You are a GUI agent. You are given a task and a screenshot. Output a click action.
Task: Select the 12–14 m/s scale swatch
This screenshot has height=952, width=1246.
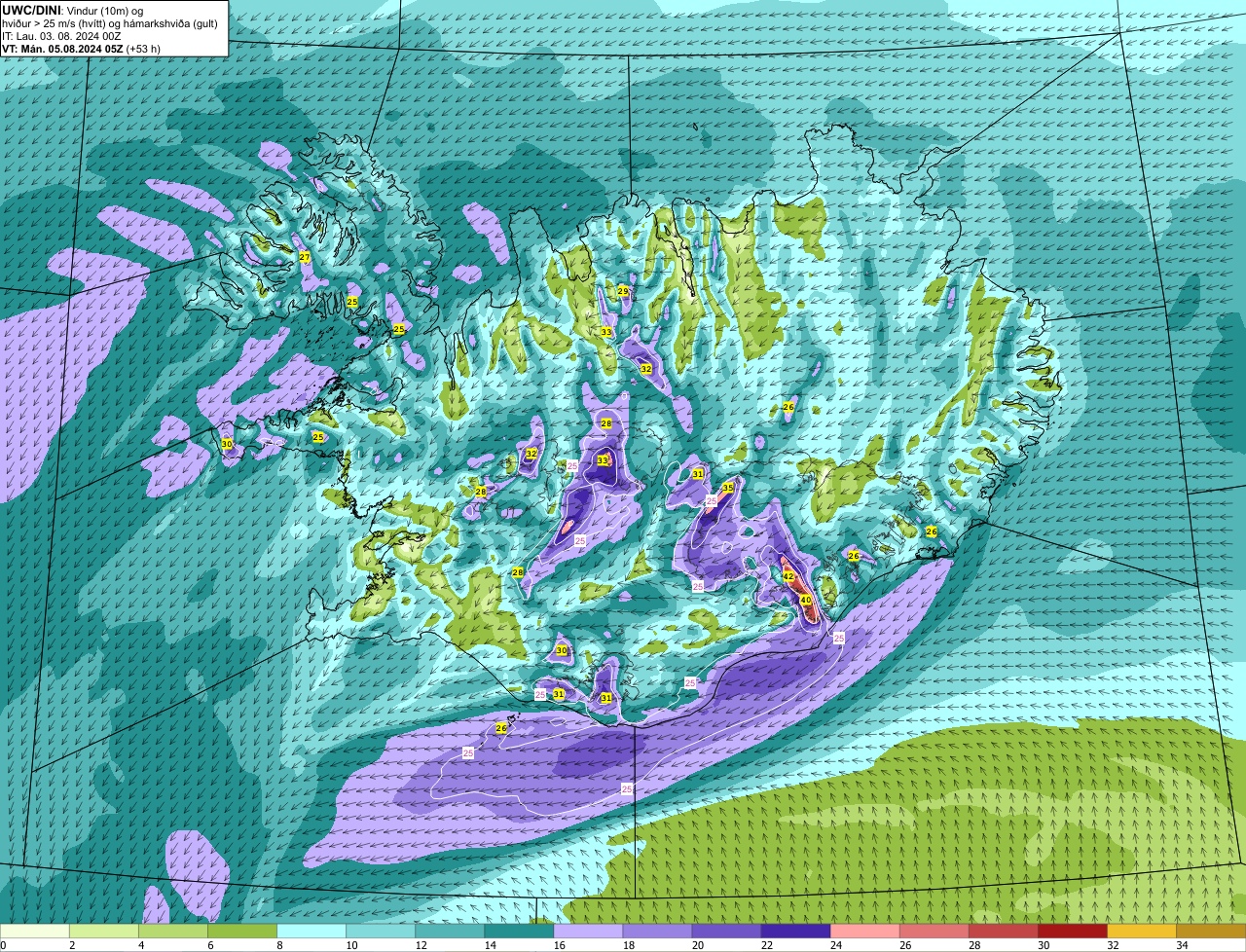tap(450, 931)
